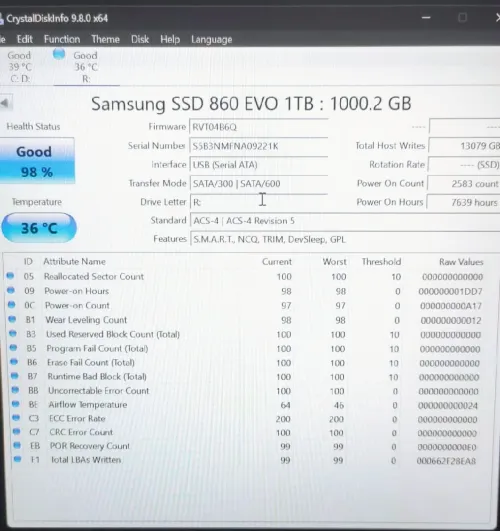The height and width of the screenshot is (531, 500).
Task: Click status dot for Used Reserved Block Count
Action: pos(13,334)
